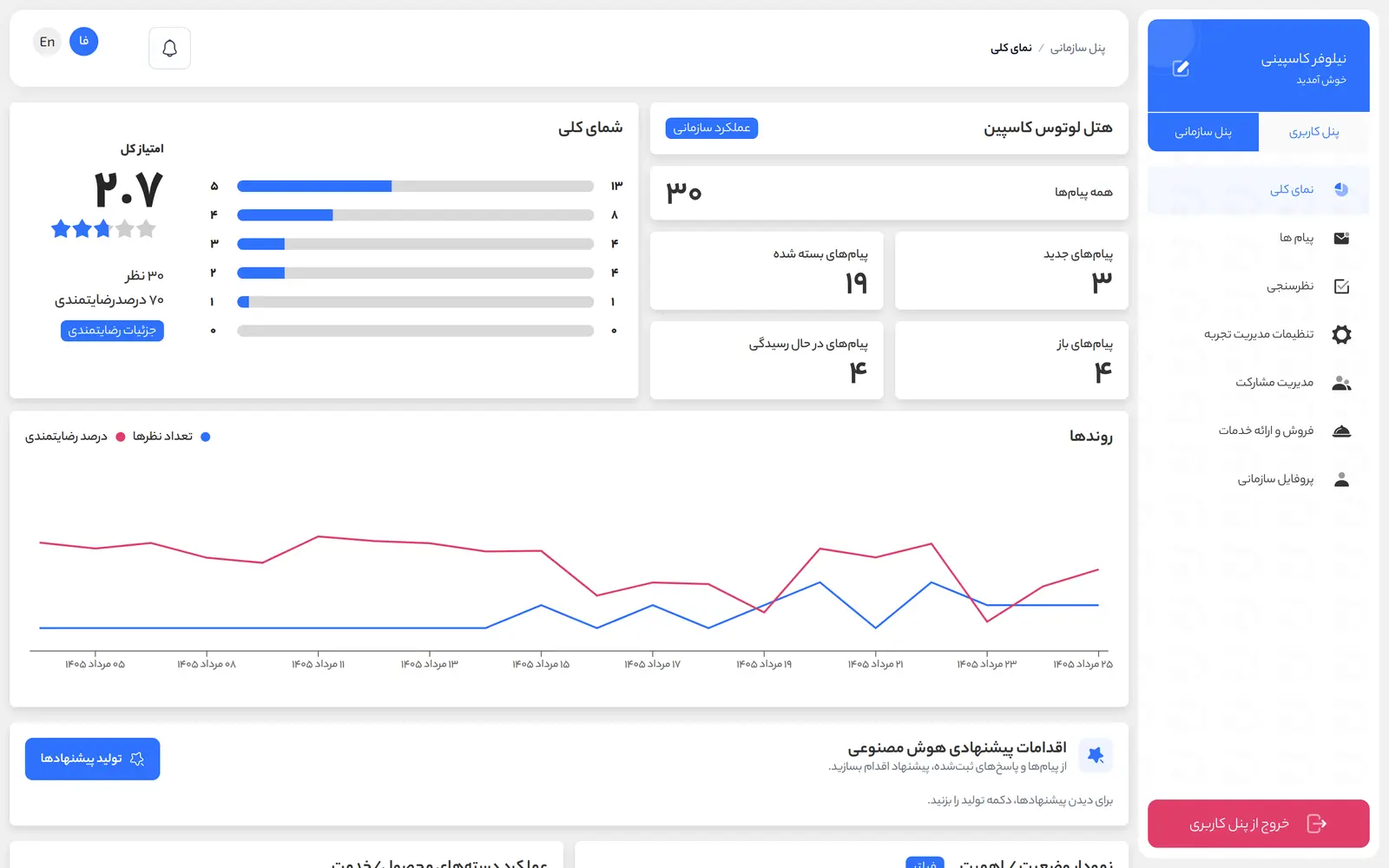Click the ۷۰ درصد رضایتمندی text

coord(109,300)
